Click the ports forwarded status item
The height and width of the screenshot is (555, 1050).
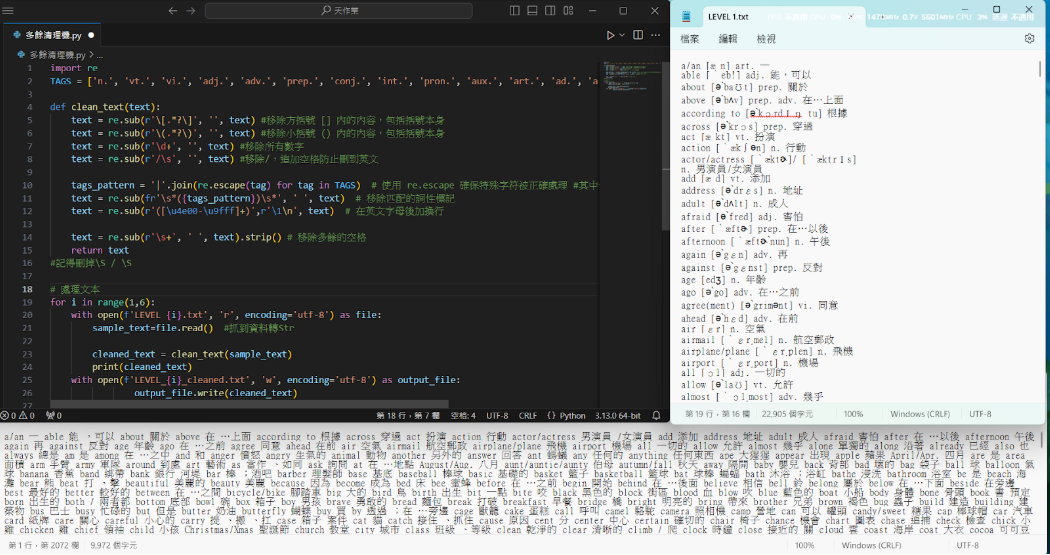coord(52,416)
